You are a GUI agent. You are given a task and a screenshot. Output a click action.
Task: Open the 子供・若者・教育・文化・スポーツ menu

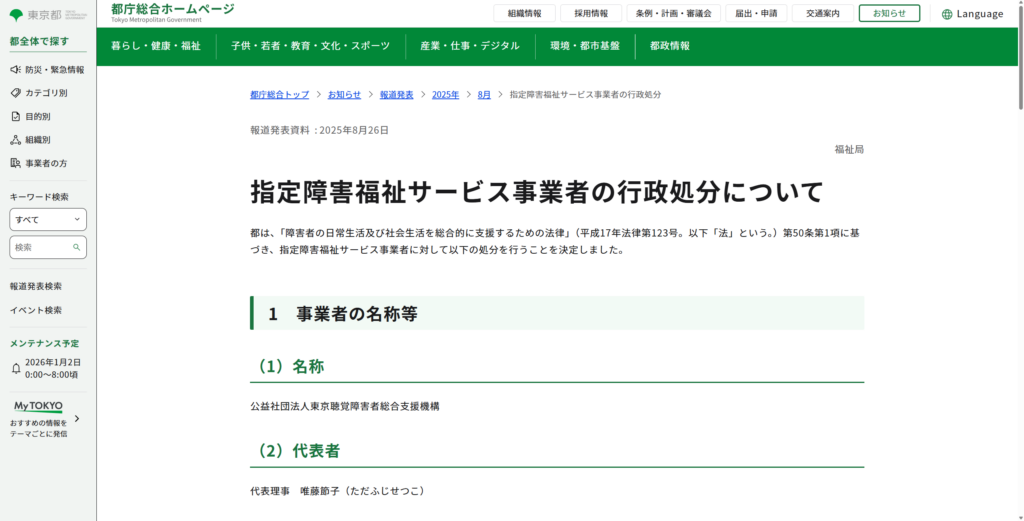pos(310,46)
